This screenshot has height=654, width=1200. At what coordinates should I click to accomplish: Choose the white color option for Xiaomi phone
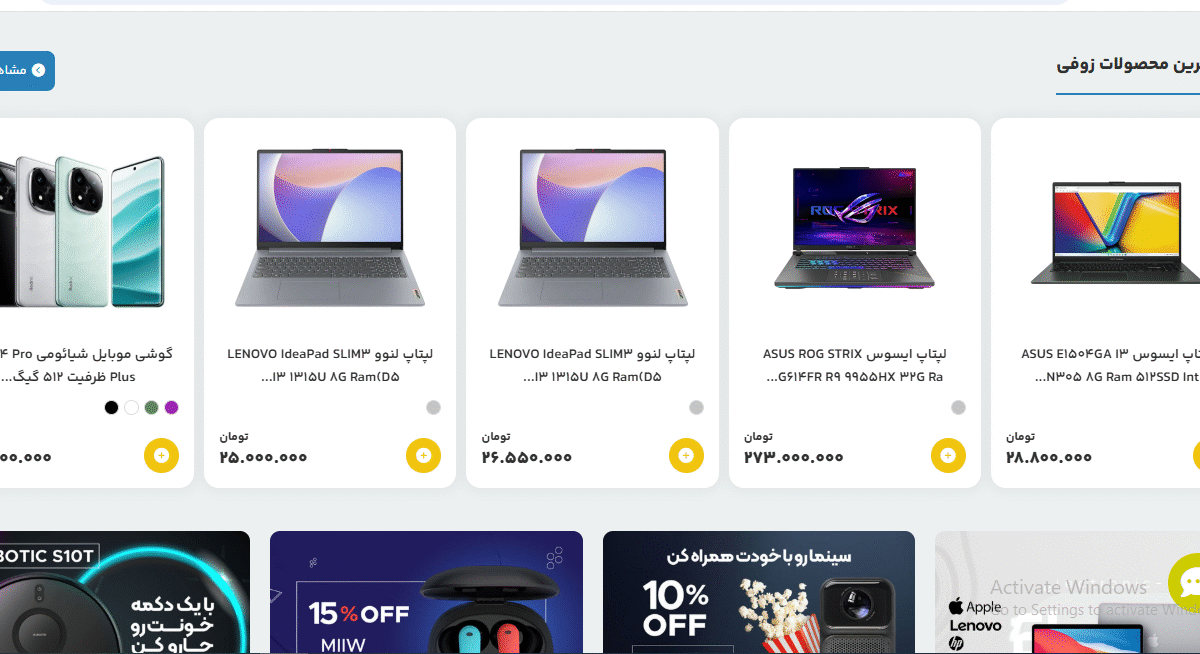pos(131,407)
